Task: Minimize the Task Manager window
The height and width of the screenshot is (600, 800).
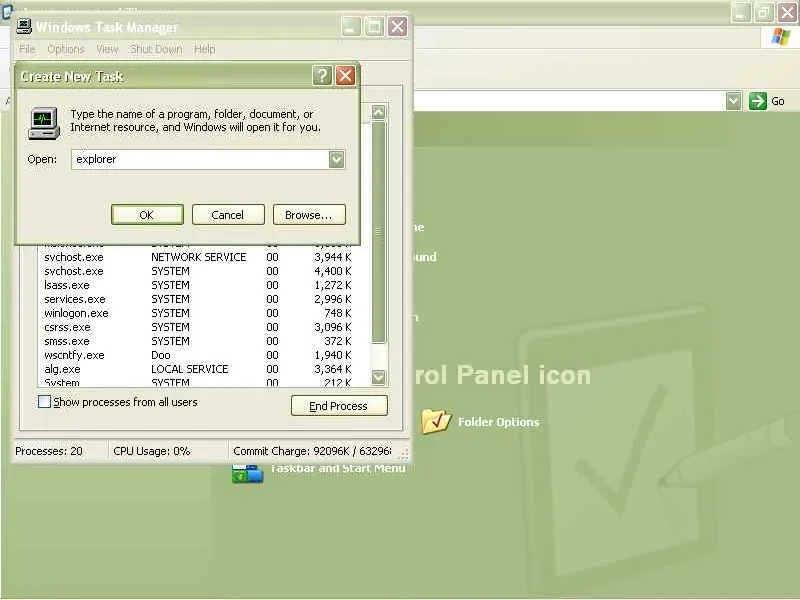Action: pyautogui.click(x=351, y=27)
